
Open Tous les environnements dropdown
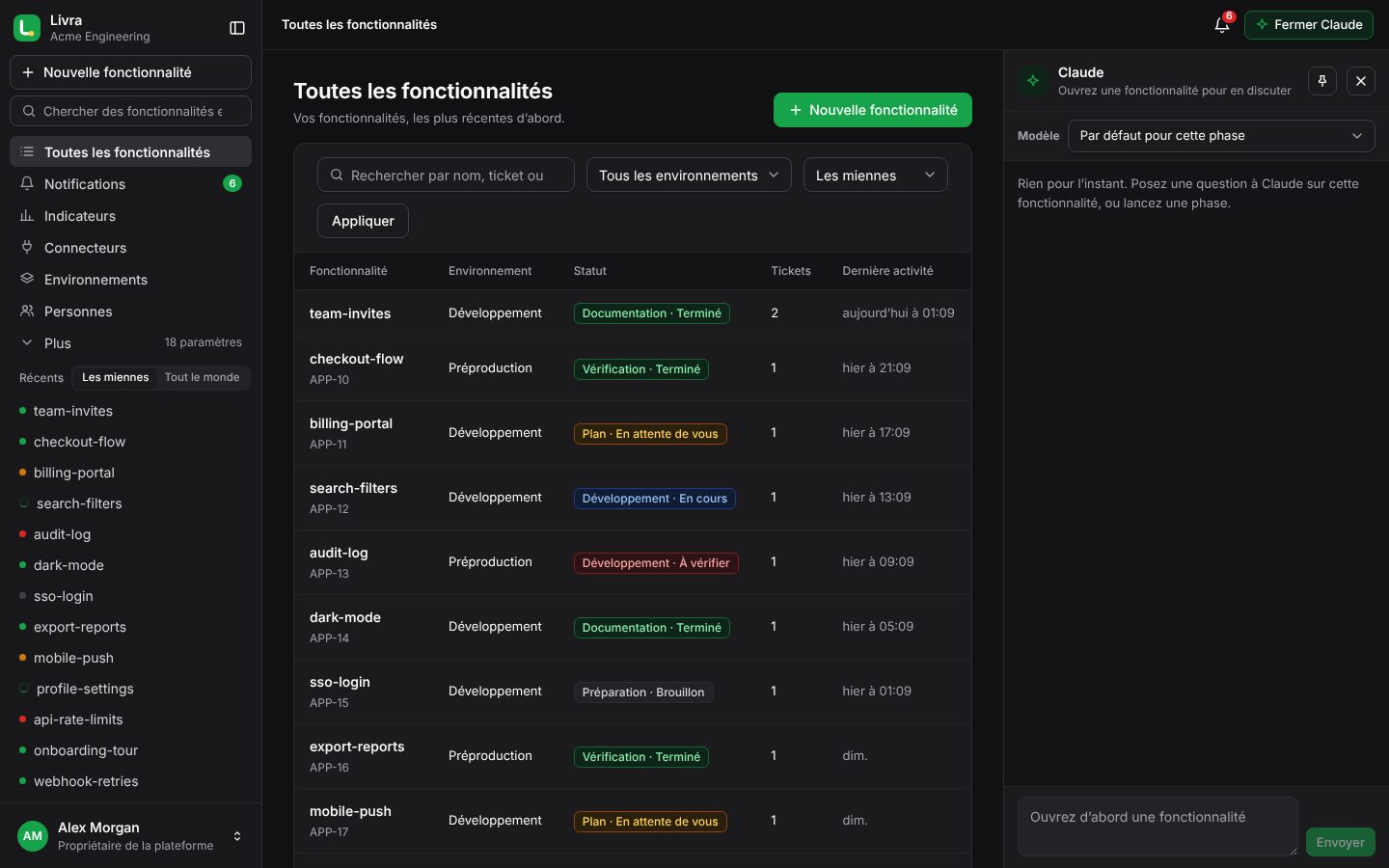[689, 176]
